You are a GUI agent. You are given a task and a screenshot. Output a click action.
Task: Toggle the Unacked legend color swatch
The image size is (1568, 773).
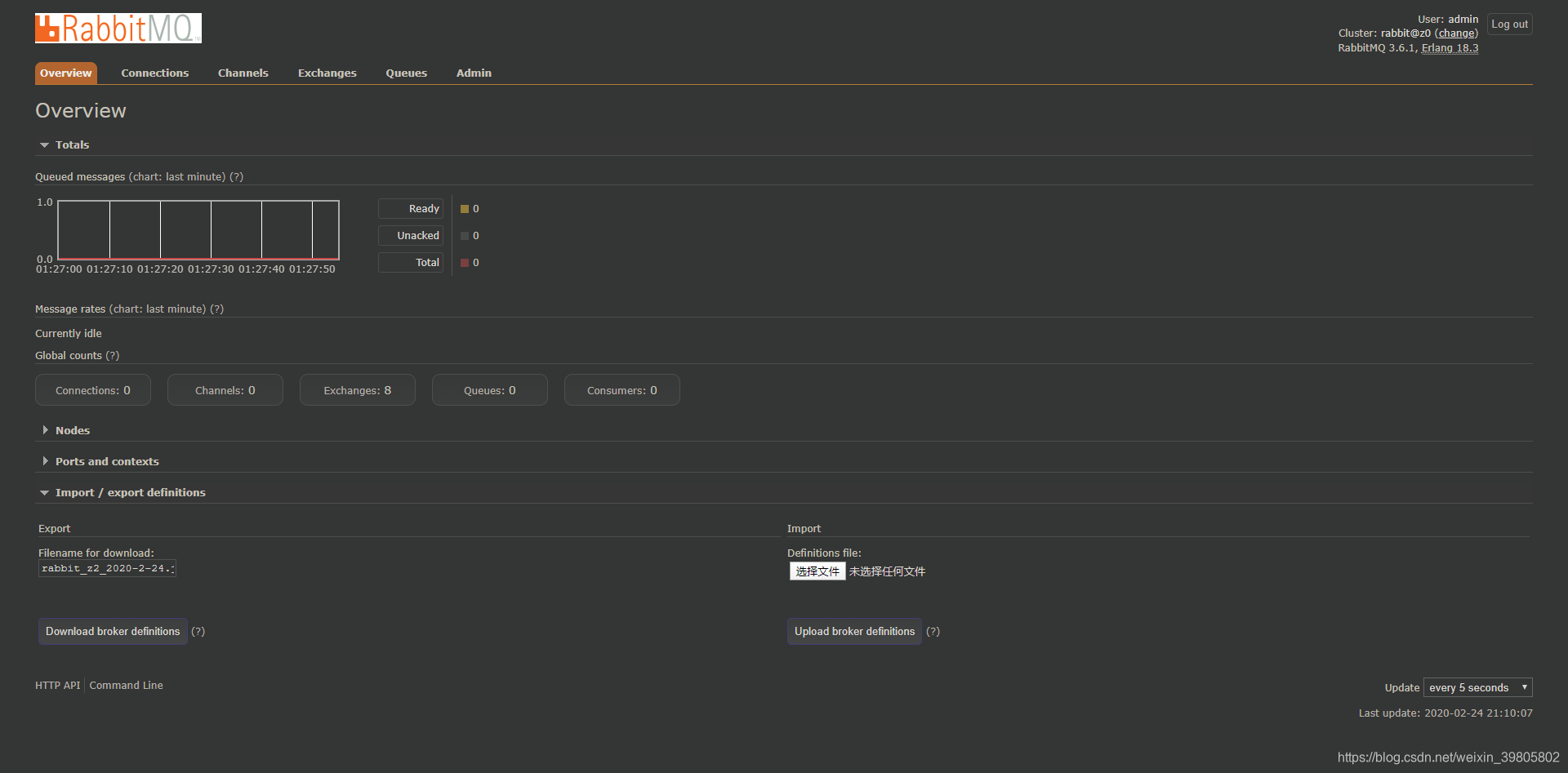coord(465,236)
